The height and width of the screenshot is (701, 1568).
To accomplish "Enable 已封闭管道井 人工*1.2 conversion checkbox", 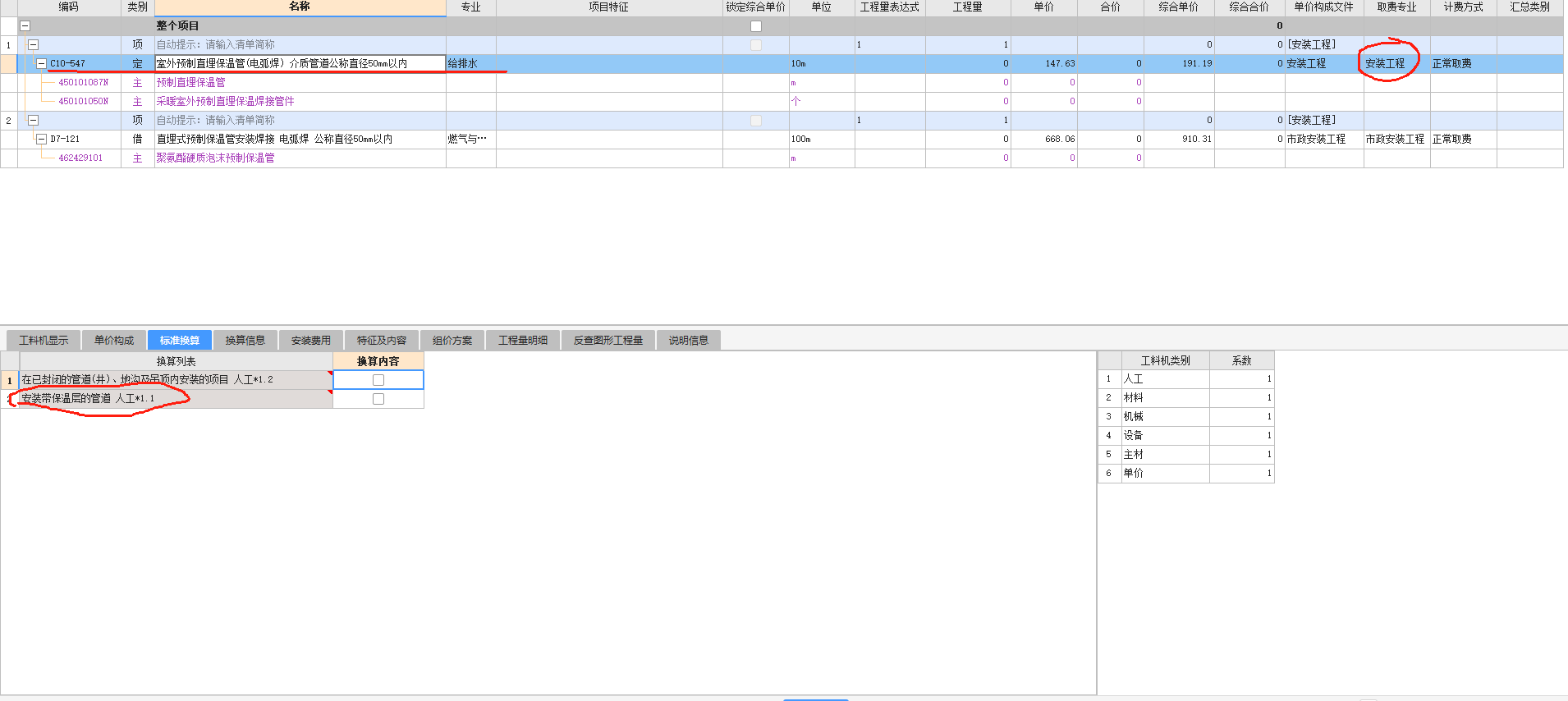I will tap(378, 380).
